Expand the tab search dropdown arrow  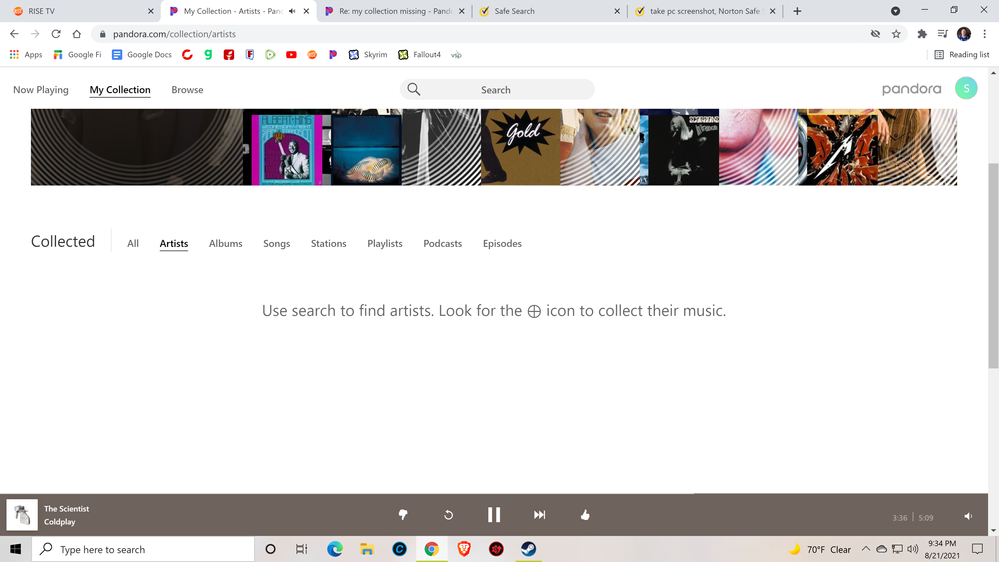tap(895, 11)
